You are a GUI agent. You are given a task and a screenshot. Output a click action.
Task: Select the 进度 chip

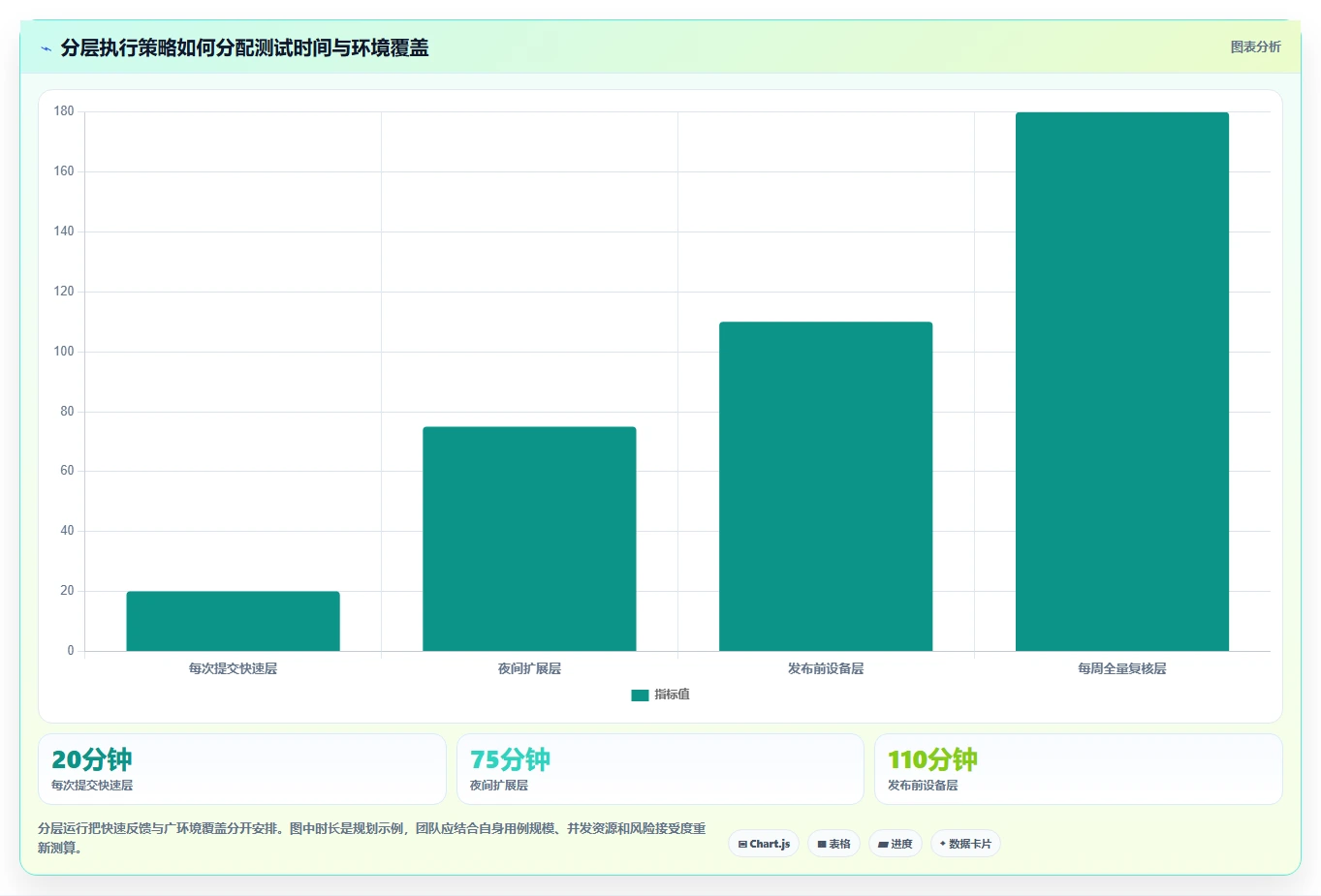[896, 844]
